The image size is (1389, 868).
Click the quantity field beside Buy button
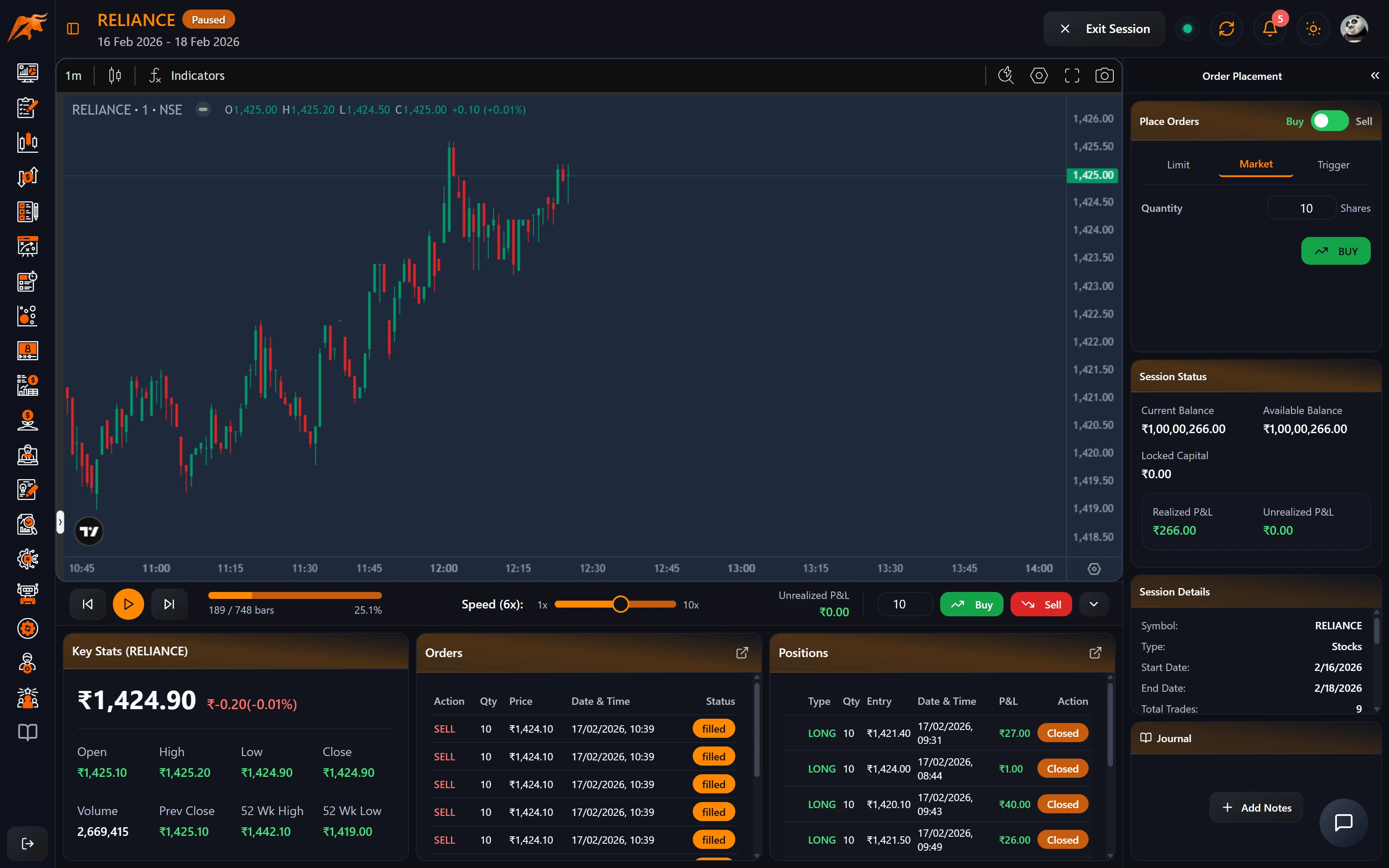pyautogui.click(x=905, y=604)
